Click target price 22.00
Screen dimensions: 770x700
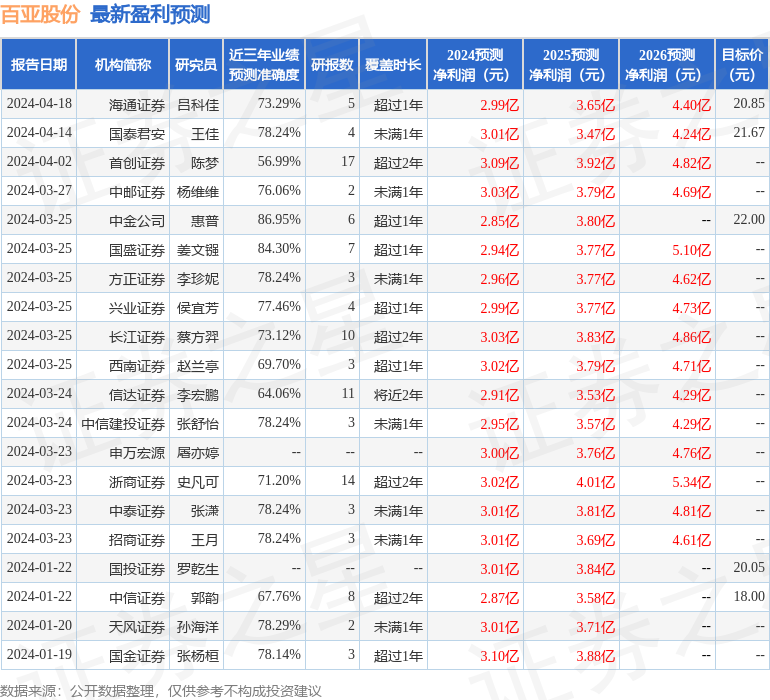749,219
